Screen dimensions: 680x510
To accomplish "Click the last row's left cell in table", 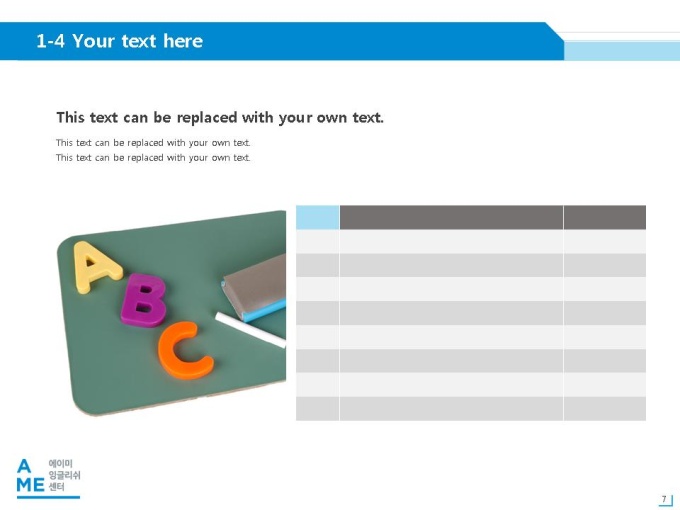I will coord(317,409).
